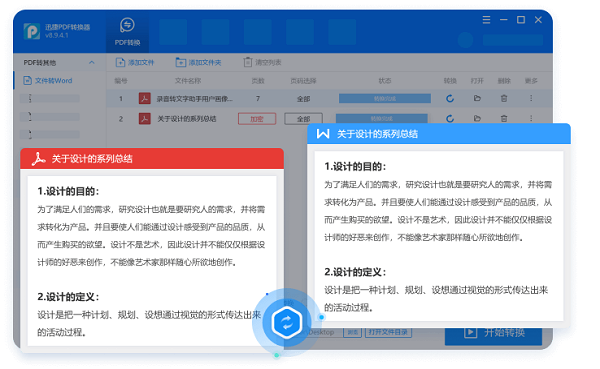Click the PDF icon in red preview header
This screenshot has height=369, width=600.
pos(38,158)
